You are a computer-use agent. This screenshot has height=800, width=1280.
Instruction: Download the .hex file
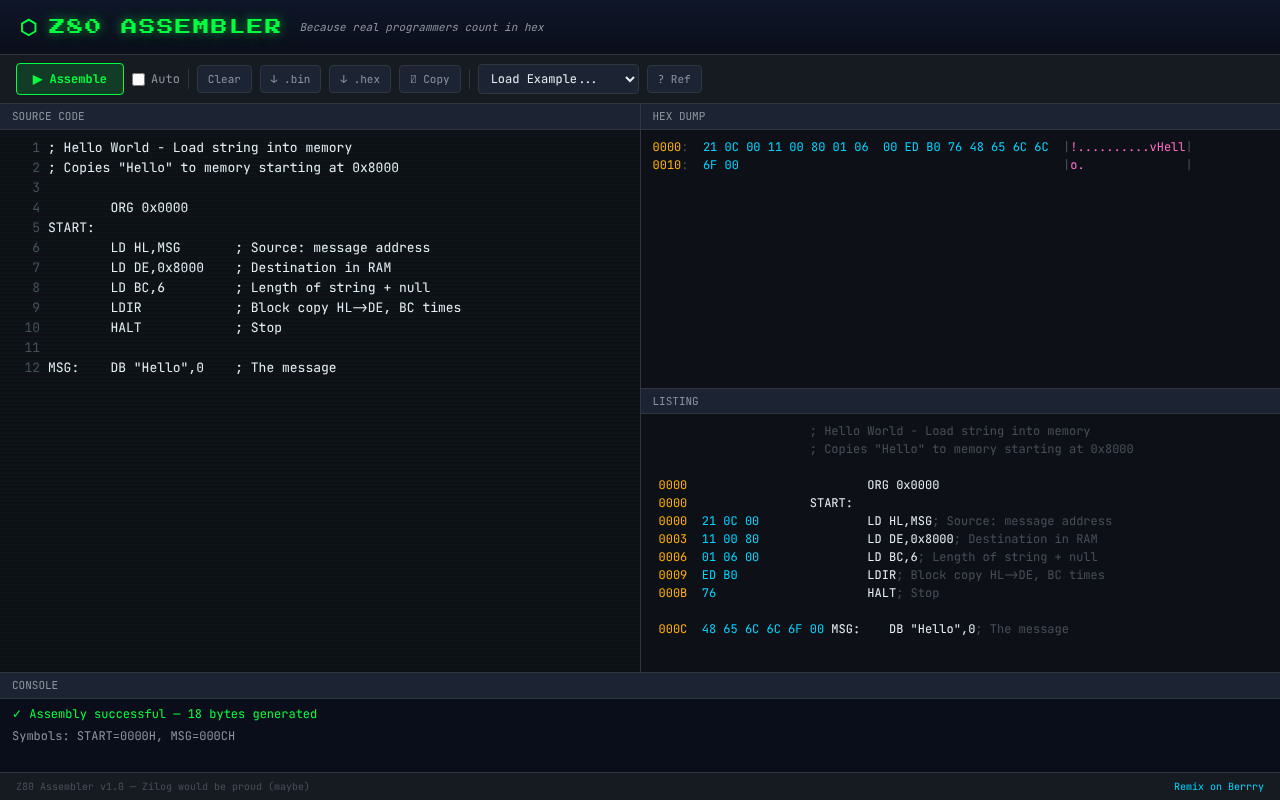point(360,79)
